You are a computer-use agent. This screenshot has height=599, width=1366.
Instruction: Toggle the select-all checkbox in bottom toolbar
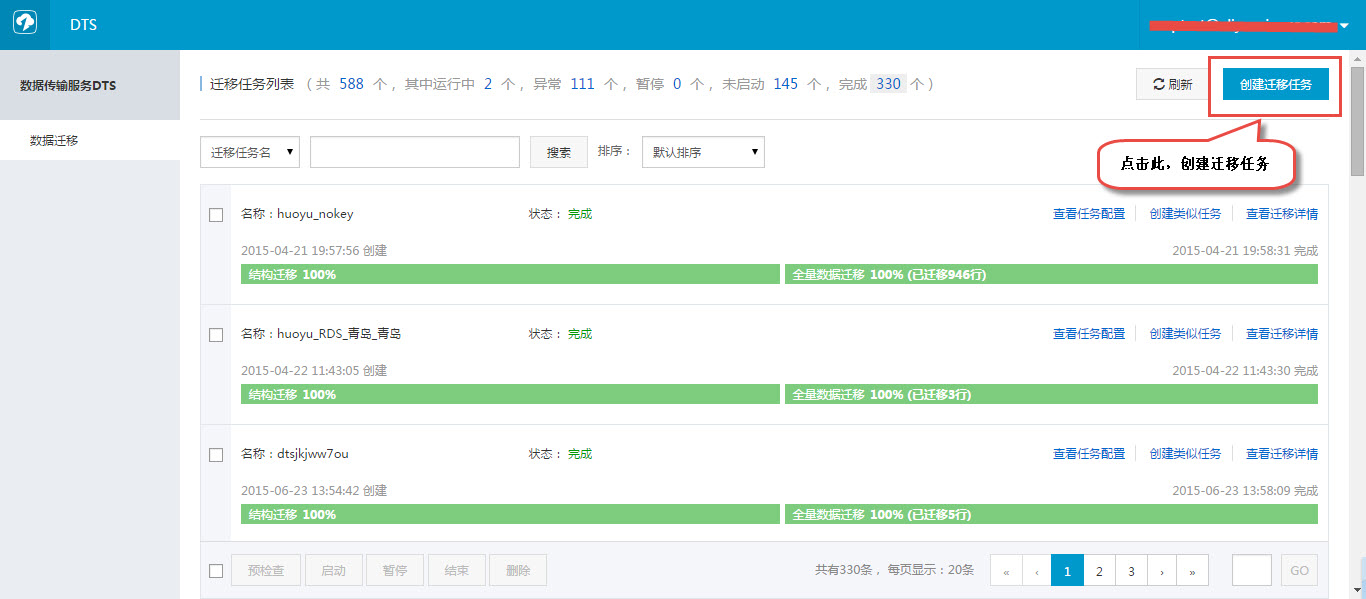[x=216, y=571]
